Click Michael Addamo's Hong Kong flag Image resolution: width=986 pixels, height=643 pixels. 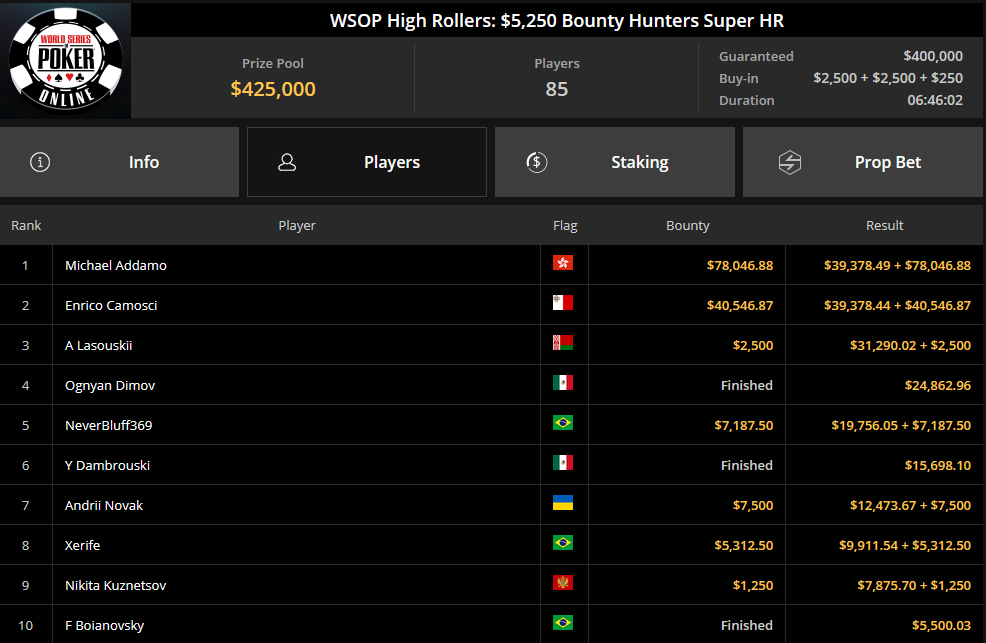pyautogui.click(x=563, y=263)
